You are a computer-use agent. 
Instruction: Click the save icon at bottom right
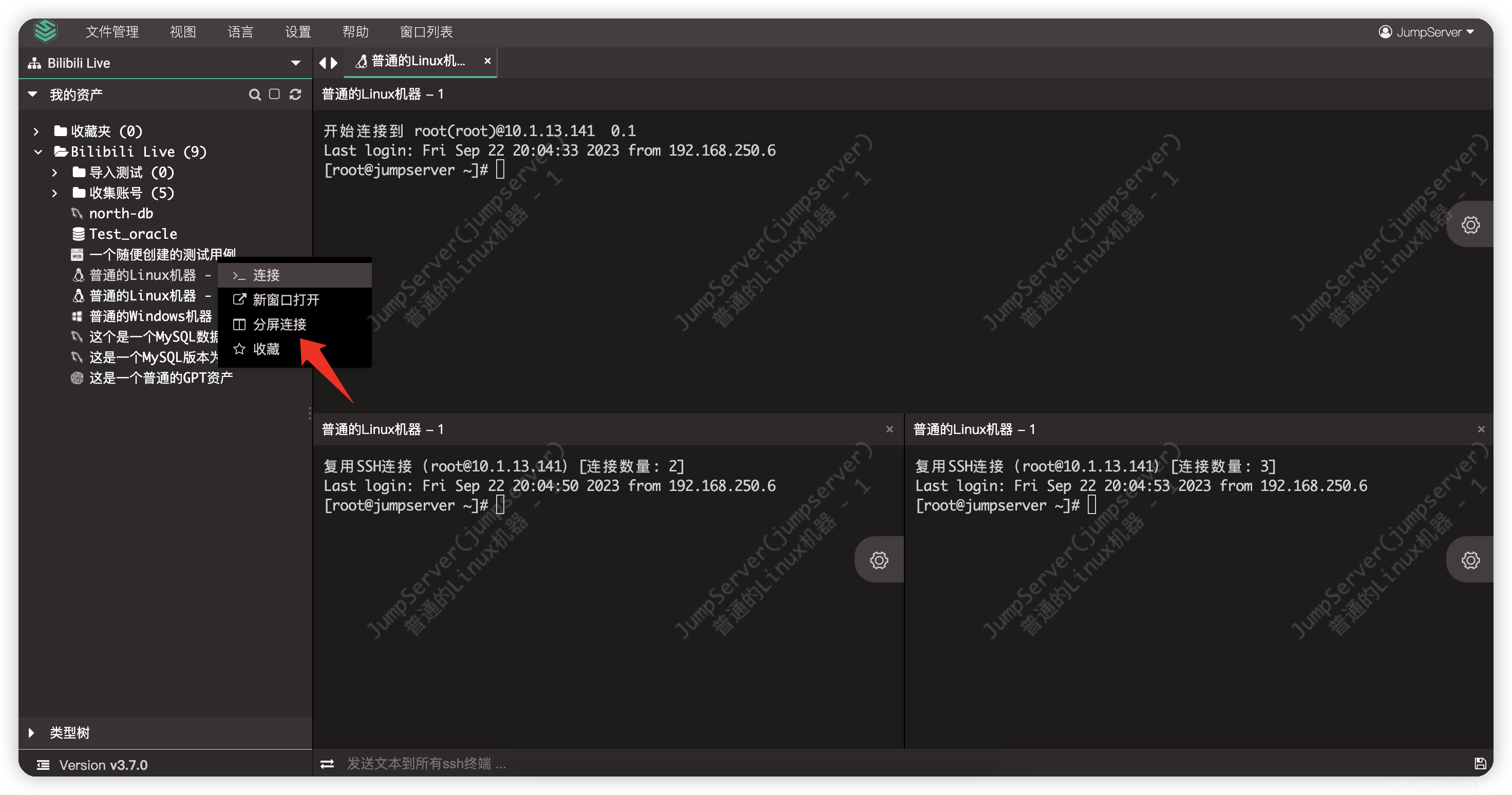1480,763
